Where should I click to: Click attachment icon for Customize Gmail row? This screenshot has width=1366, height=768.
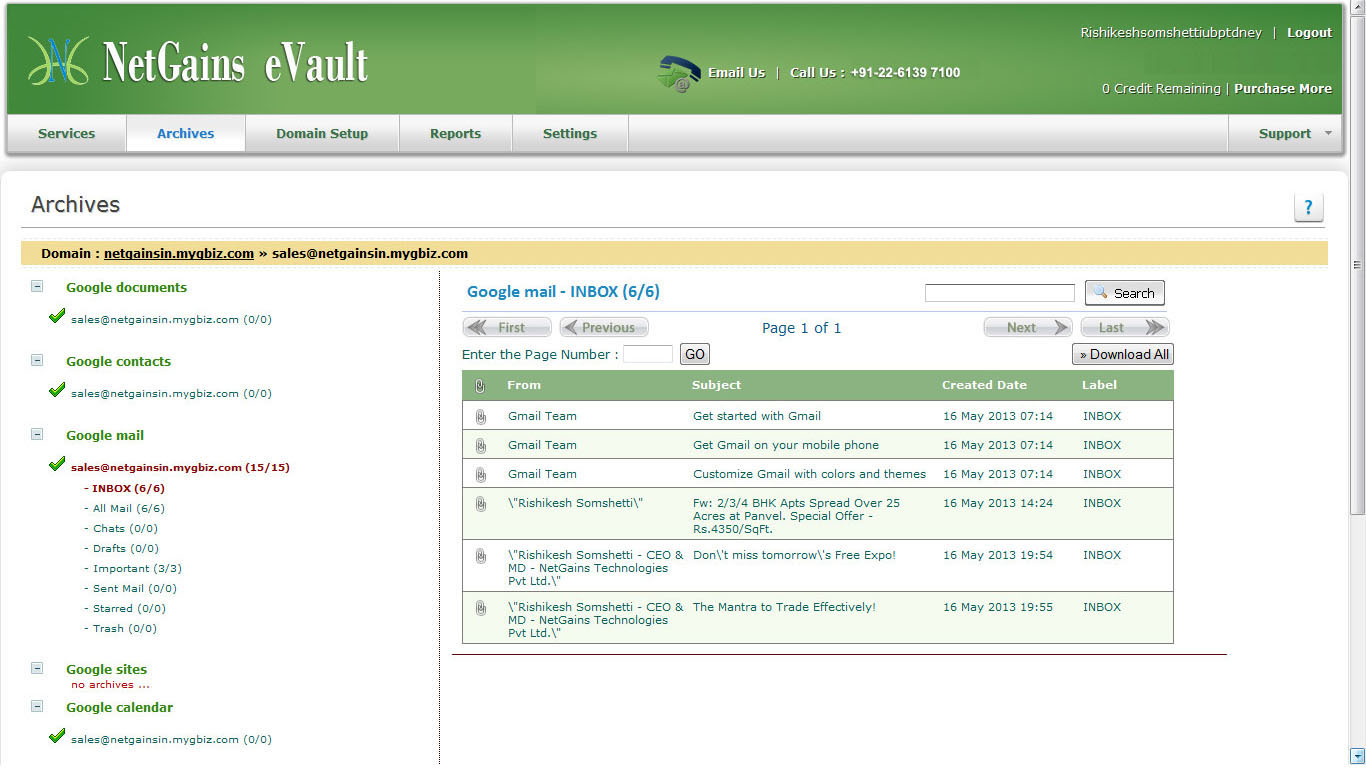[x=480, y=474]
